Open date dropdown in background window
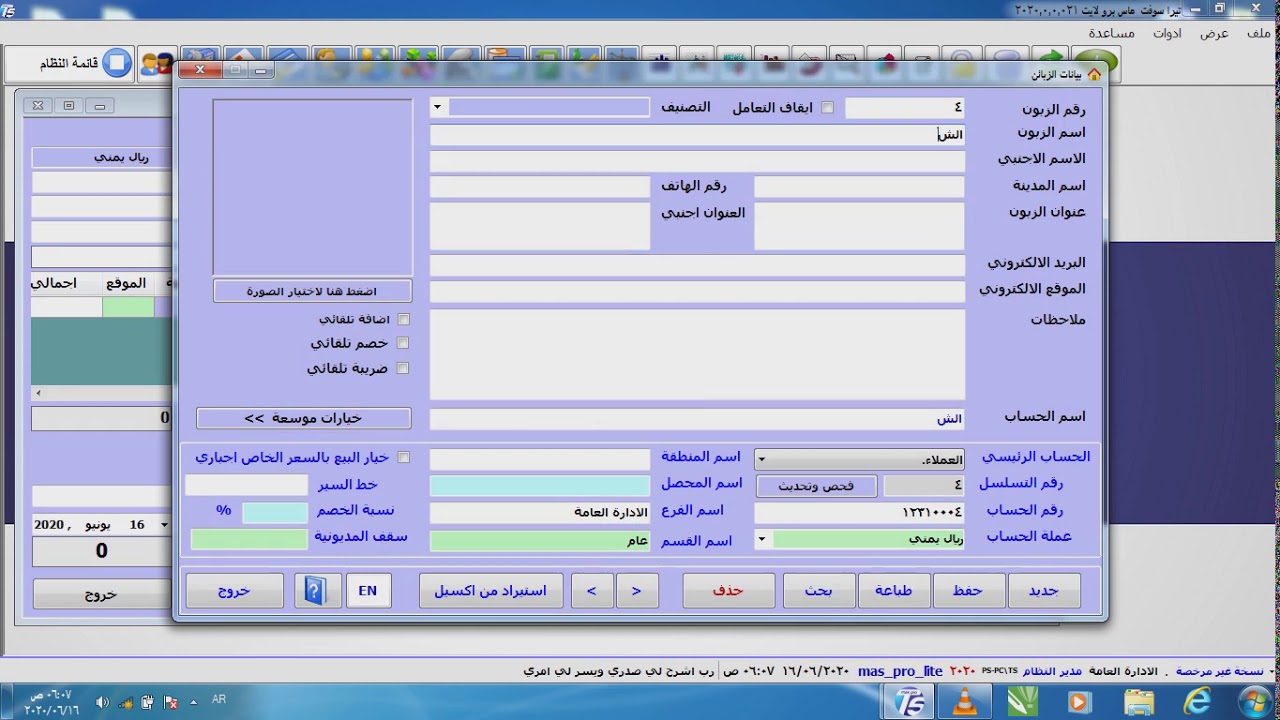 coord(165,525)
